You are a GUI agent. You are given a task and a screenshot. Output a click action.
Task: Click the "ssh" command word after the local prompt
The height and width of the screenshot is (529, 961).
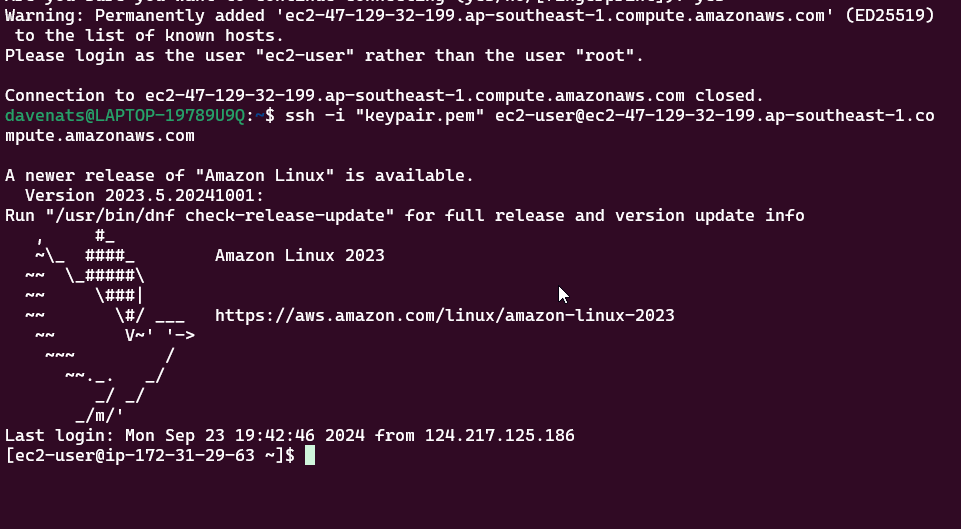pos(299,116)
